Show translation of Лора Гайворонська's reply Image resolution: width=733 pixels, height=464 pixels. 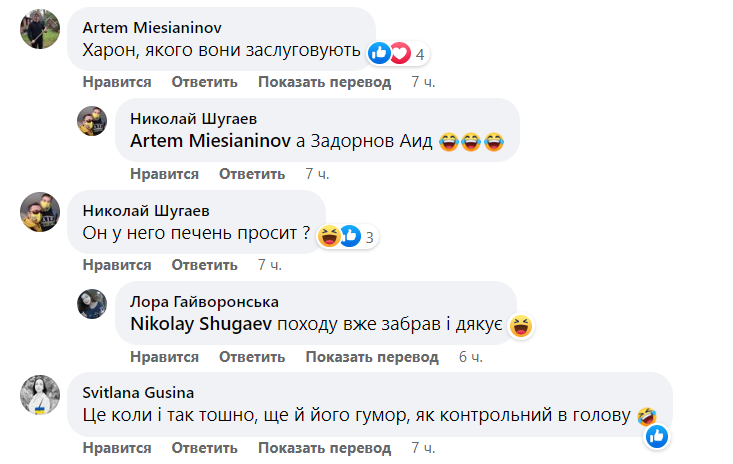point(372,357)
